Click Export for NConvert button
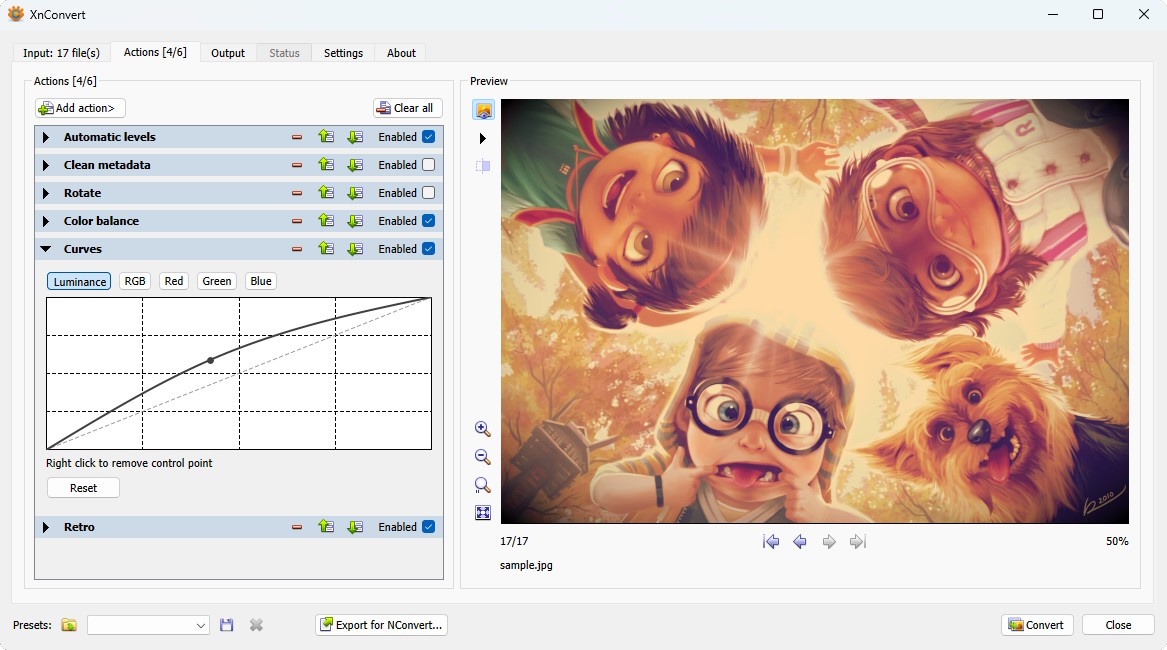The image size is (1167, 650). click(x=381, y=625)
